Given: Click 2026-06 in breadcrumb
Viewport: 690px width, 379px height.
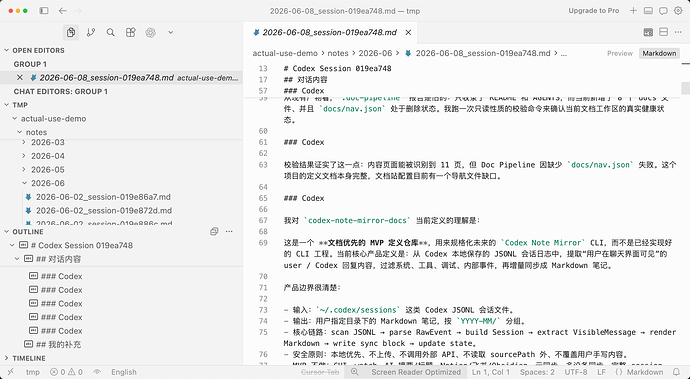Looking at the screenshot, I should tap(375, 53).
